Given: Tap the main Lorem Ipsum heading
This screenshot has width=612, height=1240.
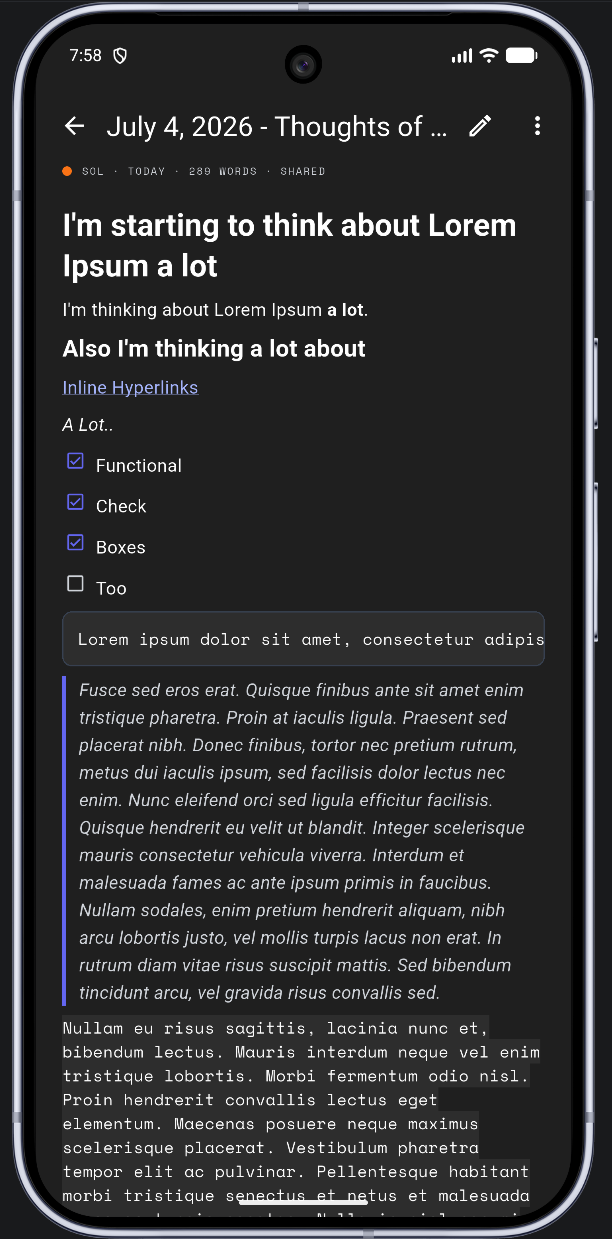Looking at the screenshot, I should 290,245.
